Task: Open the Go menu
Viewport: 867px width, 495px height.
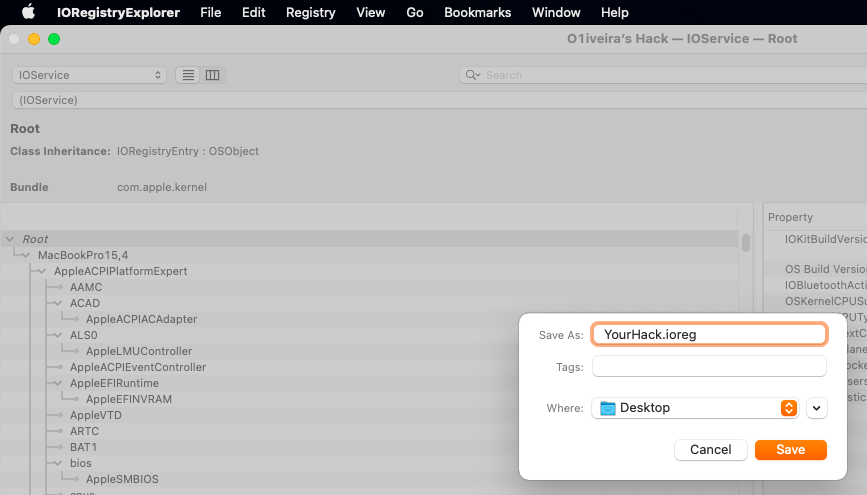Action: click(x=415, y=12)
